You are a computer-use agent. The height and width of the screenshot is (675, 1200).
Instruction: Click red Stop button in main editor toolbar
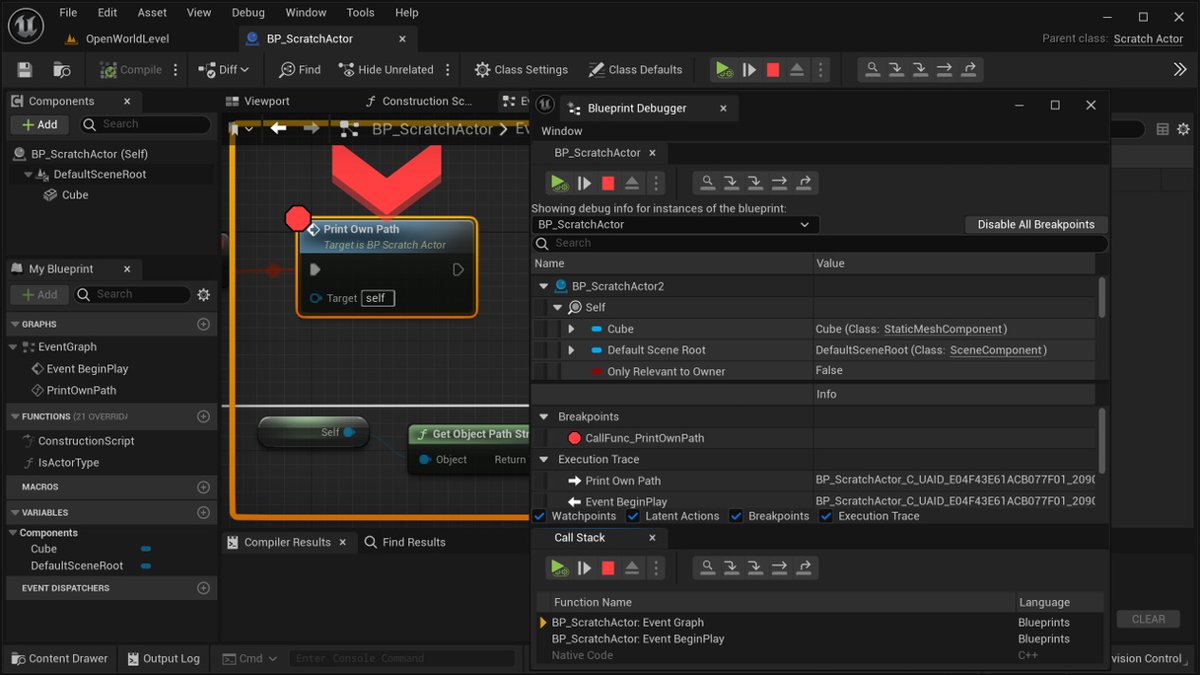773,70
